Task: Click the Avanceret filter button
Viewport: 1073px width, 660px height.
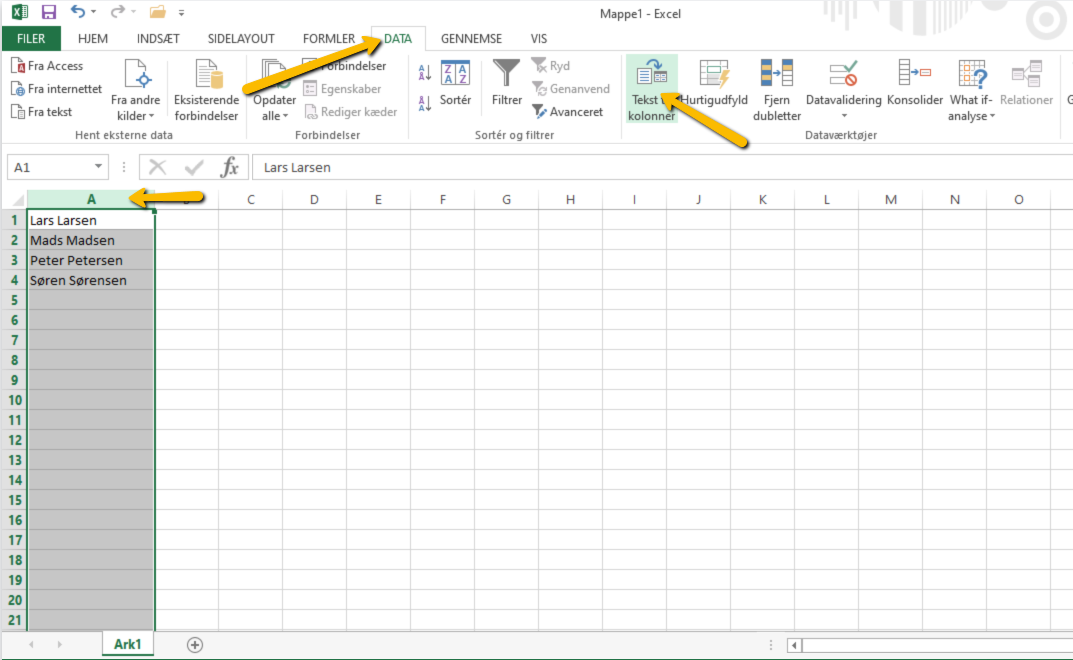Action: (x=568, y=112)
